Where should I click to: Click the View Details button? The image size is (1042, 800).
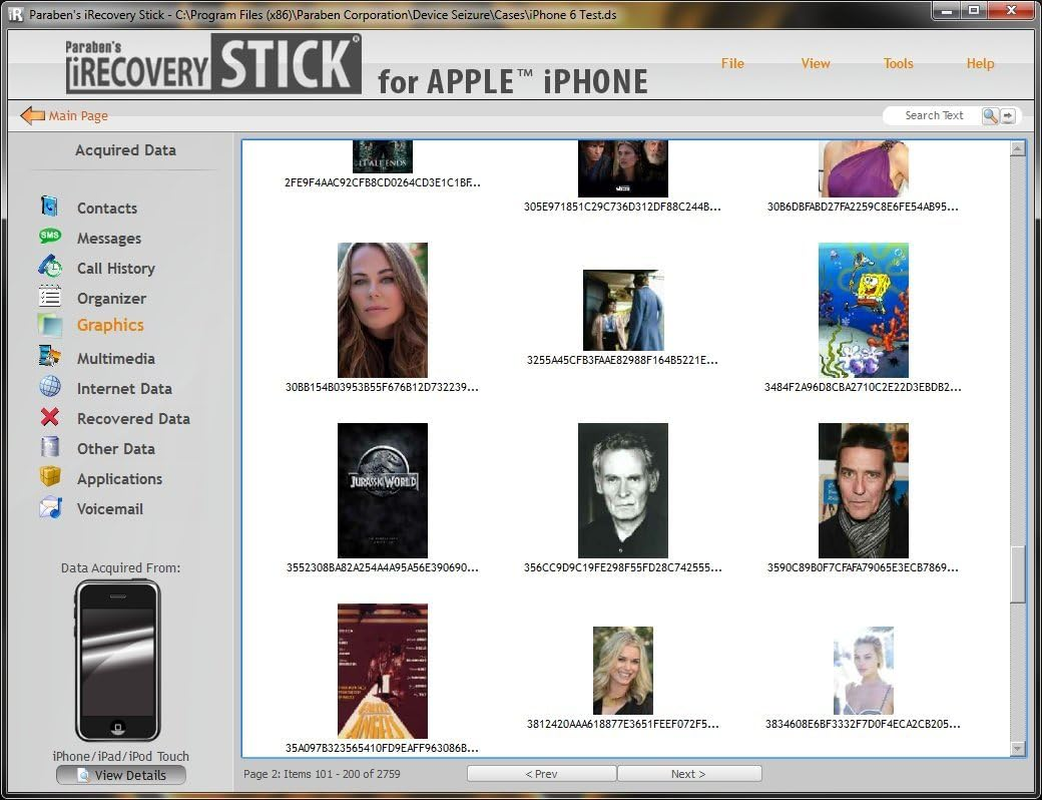coord(120,774)
